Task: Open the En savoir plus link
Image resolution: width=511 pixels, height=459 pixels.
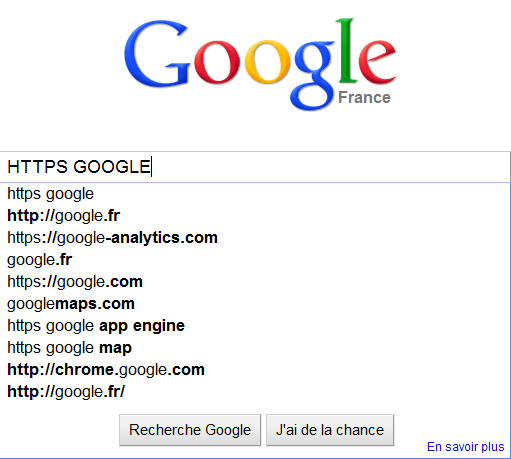Action: (466, 447)
